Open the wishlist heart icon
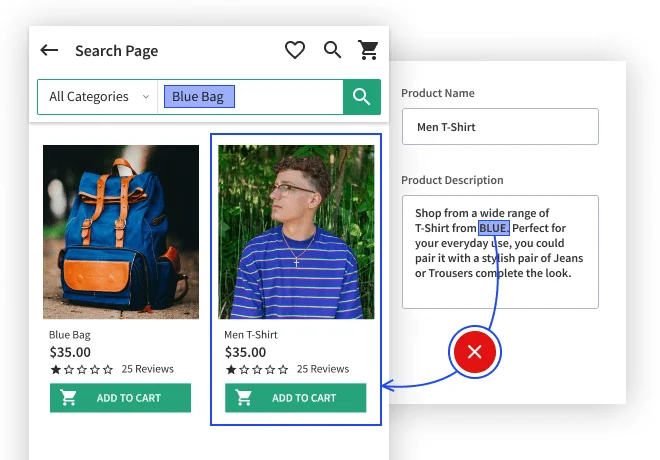This screenshot has width=660, height=460. [x=294, y=50]
